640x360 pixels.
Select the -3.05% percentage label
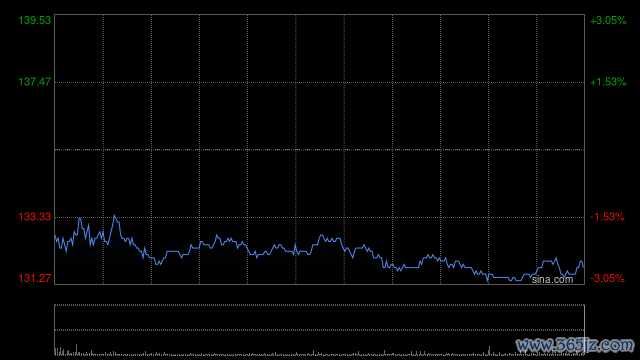pyautogui.click(x=607, y=278)
